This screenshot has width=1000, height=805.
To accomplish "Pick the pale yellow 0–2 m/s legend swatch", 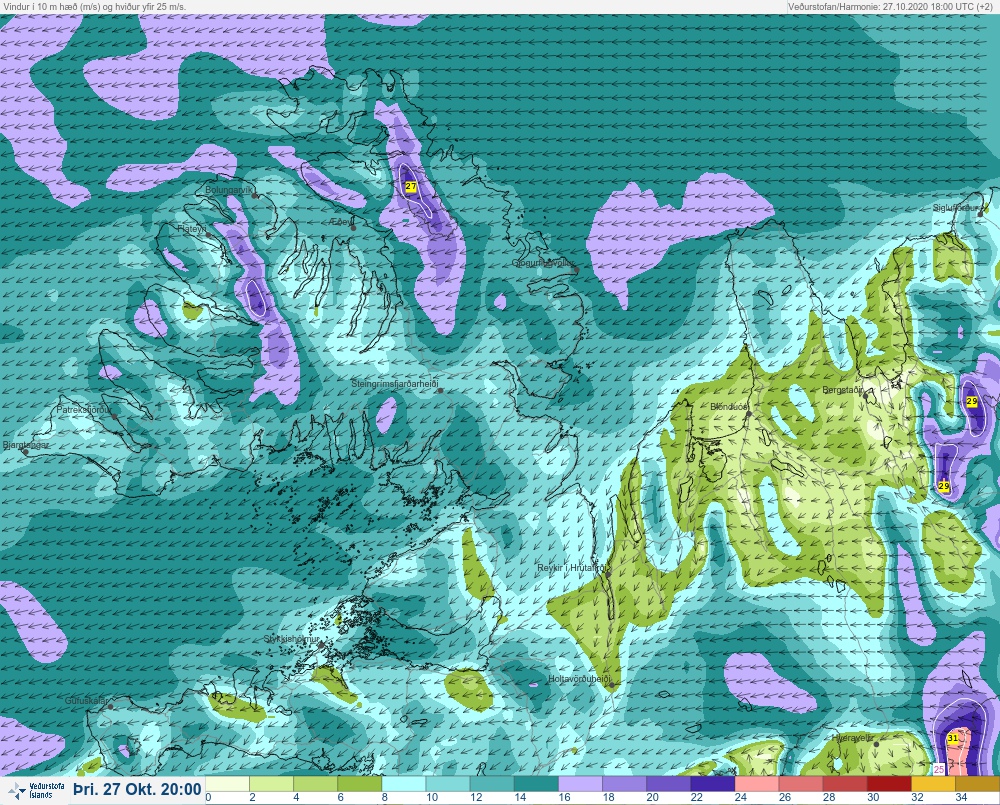I will 228,784.
